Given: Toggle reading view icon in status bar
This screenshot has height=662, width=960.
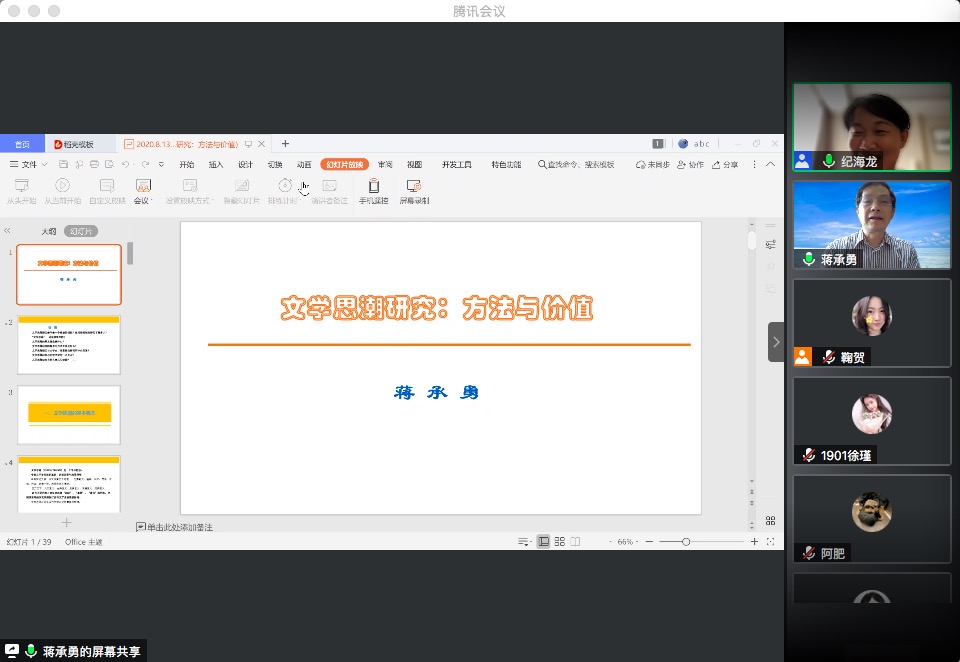Looking at the screenshot, I should click(x=575, y=541).
